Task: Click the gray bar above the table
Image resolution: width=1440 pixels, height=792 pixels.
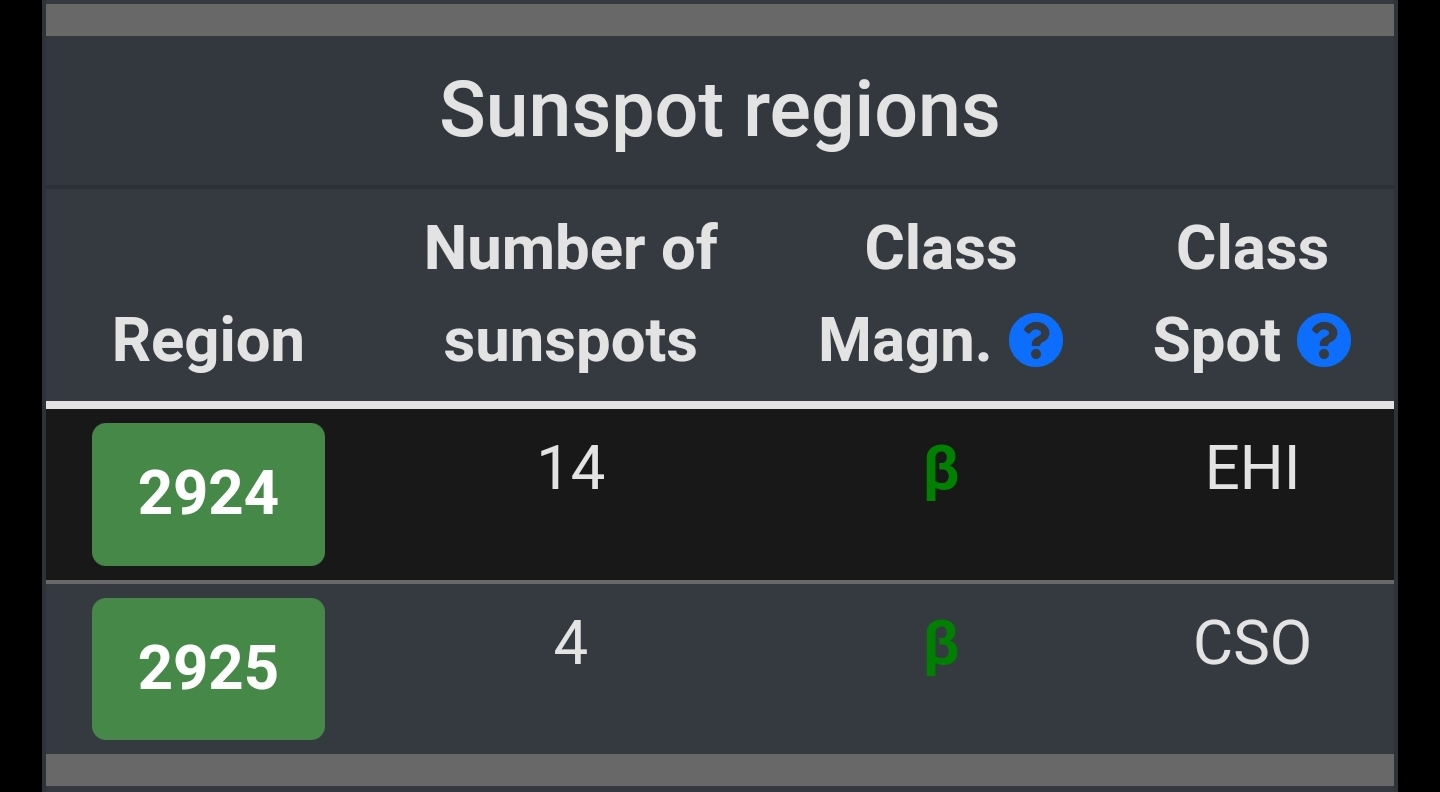Action: tap(720, 20)
